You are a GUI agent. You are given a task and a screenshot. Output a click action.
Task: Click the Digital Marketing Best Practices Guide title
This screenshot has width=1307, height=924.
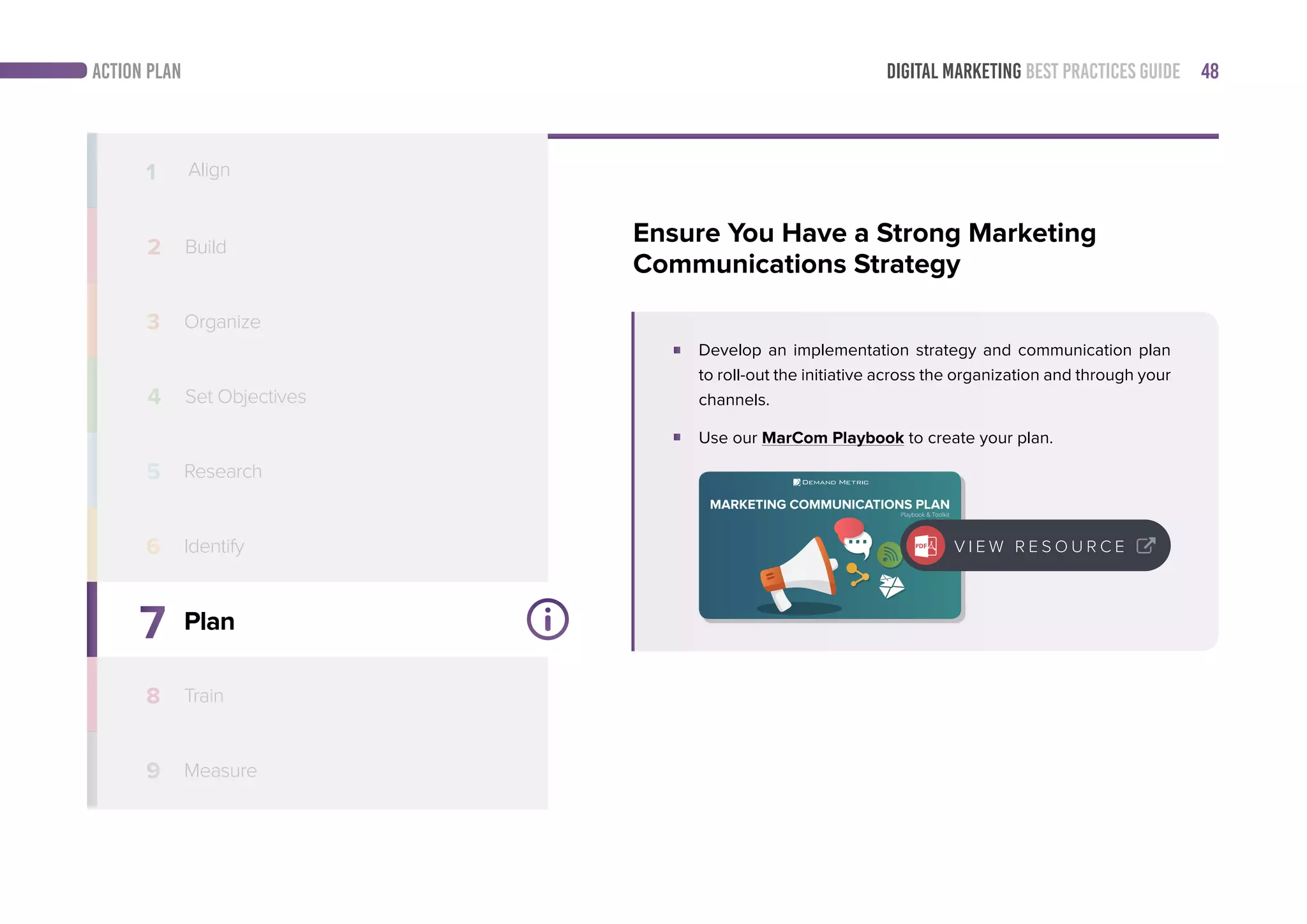[1033, 71]
